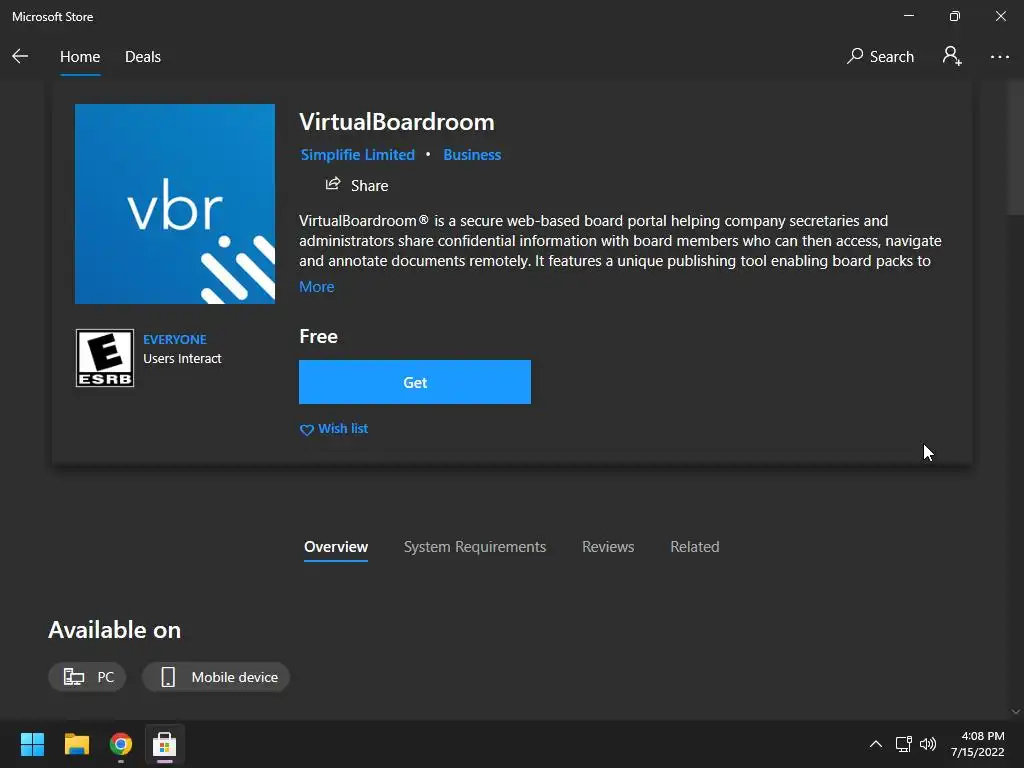
Task: Close the Microsoft Store window
Action: point(1000,16)
